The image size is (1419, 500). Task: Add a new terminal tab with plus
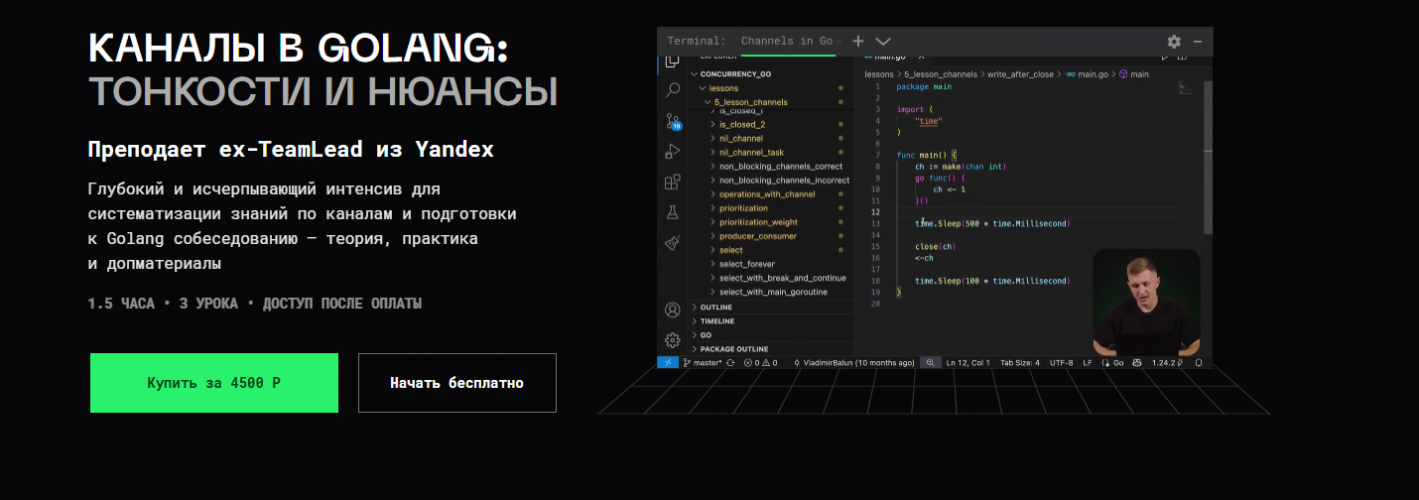[857, 42]
